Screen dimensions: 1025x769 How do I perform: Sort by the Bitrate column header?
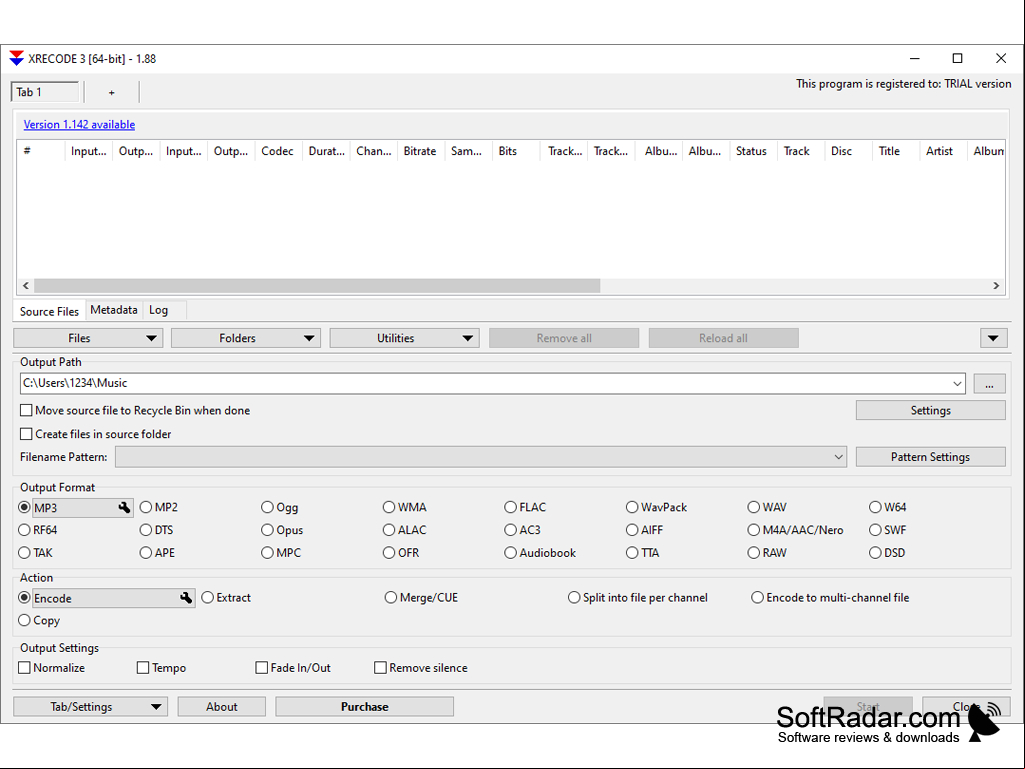(x=420, y=151)
